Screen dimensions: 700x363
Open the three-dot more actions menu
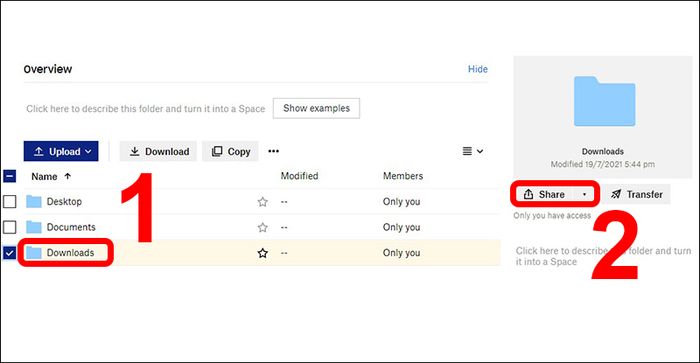click(273, 151)
